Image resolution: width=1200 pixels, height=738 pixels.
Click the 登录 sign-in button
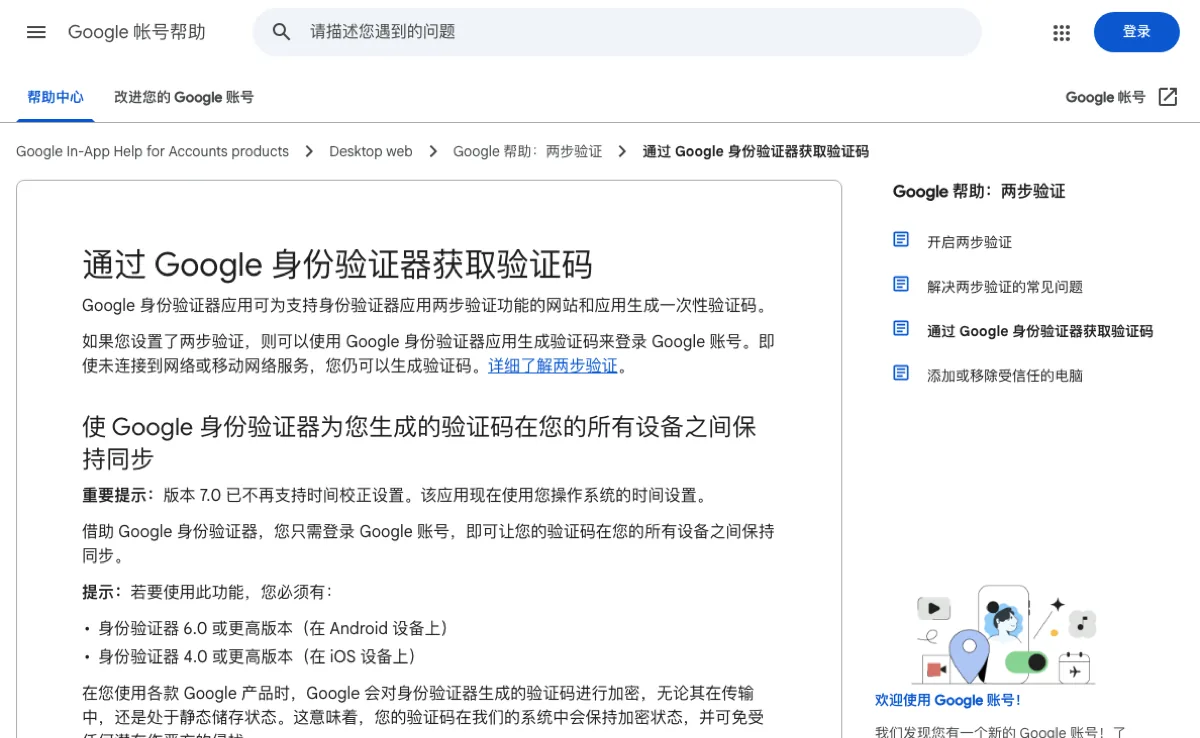click(1137, 32)
